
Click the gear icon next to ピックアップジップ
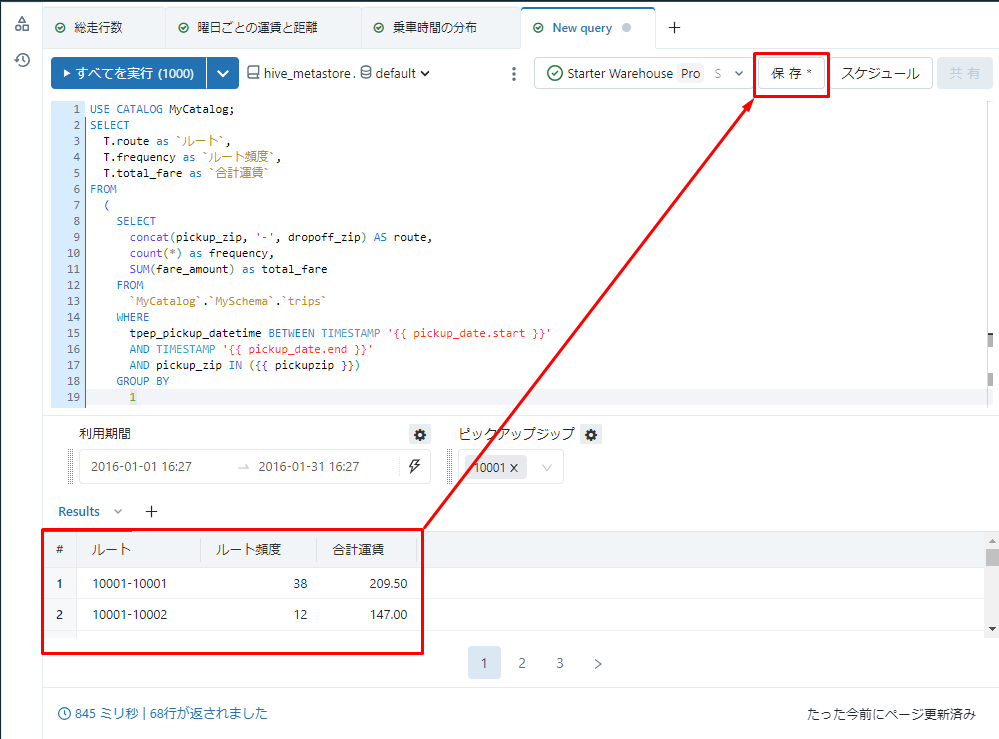tap(592, 435)
